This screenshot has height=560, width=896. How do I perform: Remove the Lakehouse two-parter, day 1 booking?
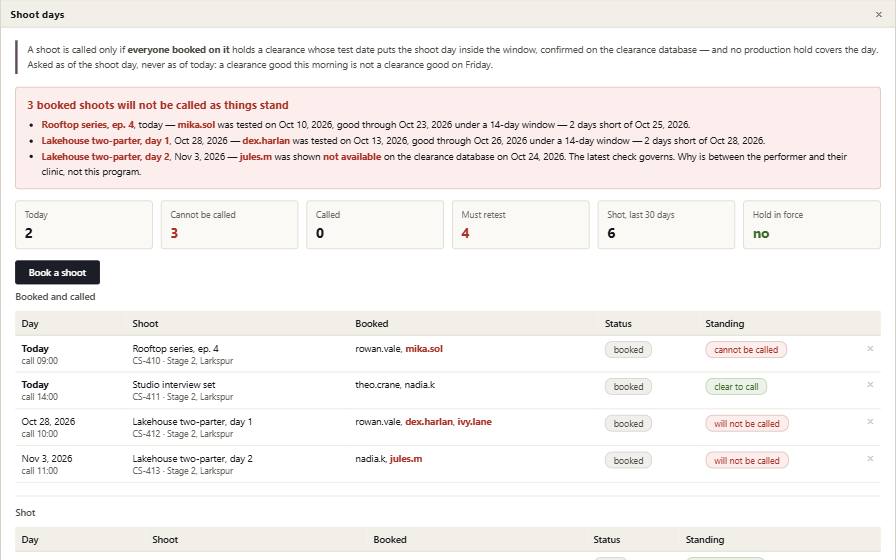pos(870,422)
